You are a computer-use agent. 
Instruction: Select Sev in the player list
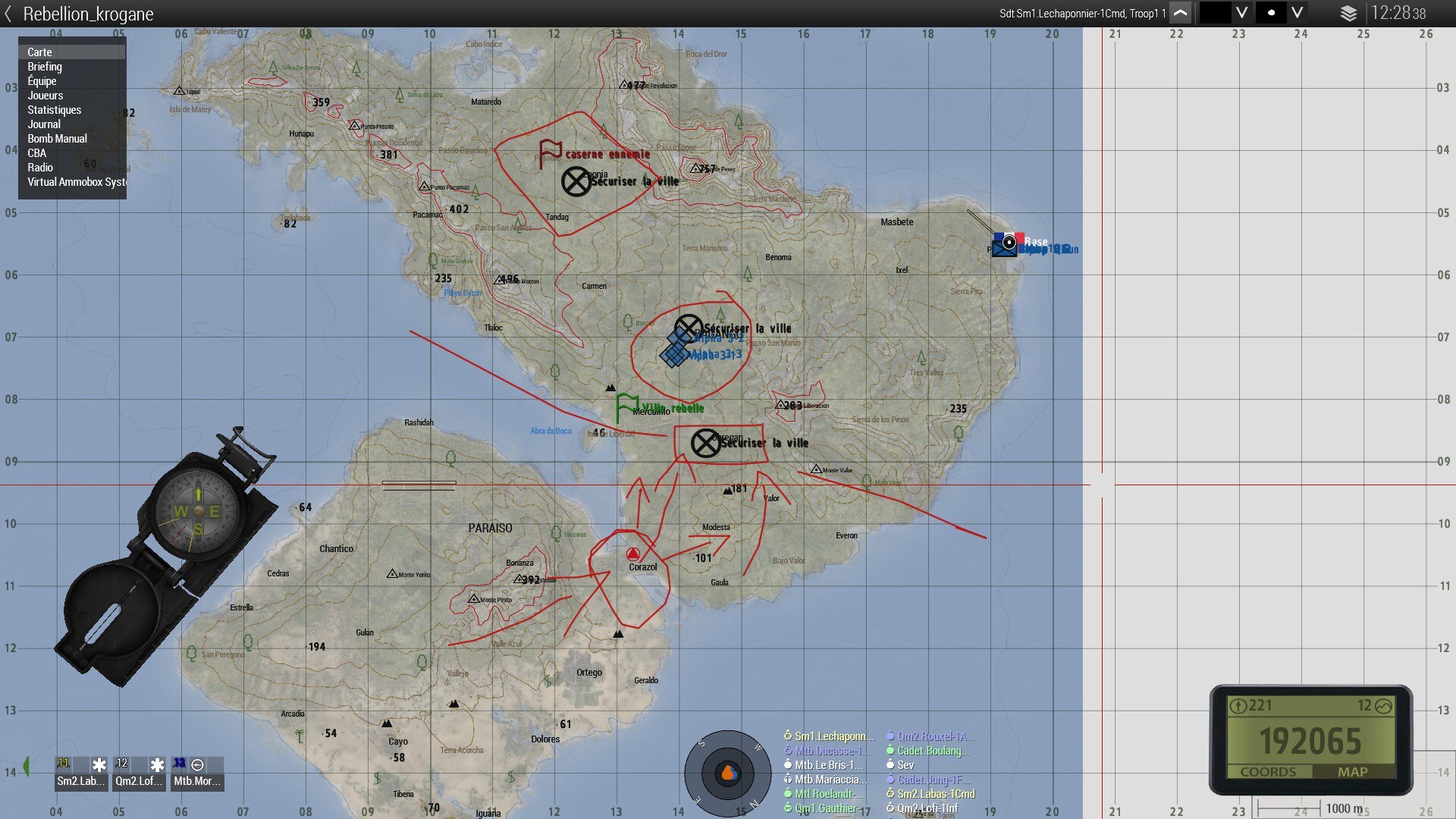(x=899, y=765)
